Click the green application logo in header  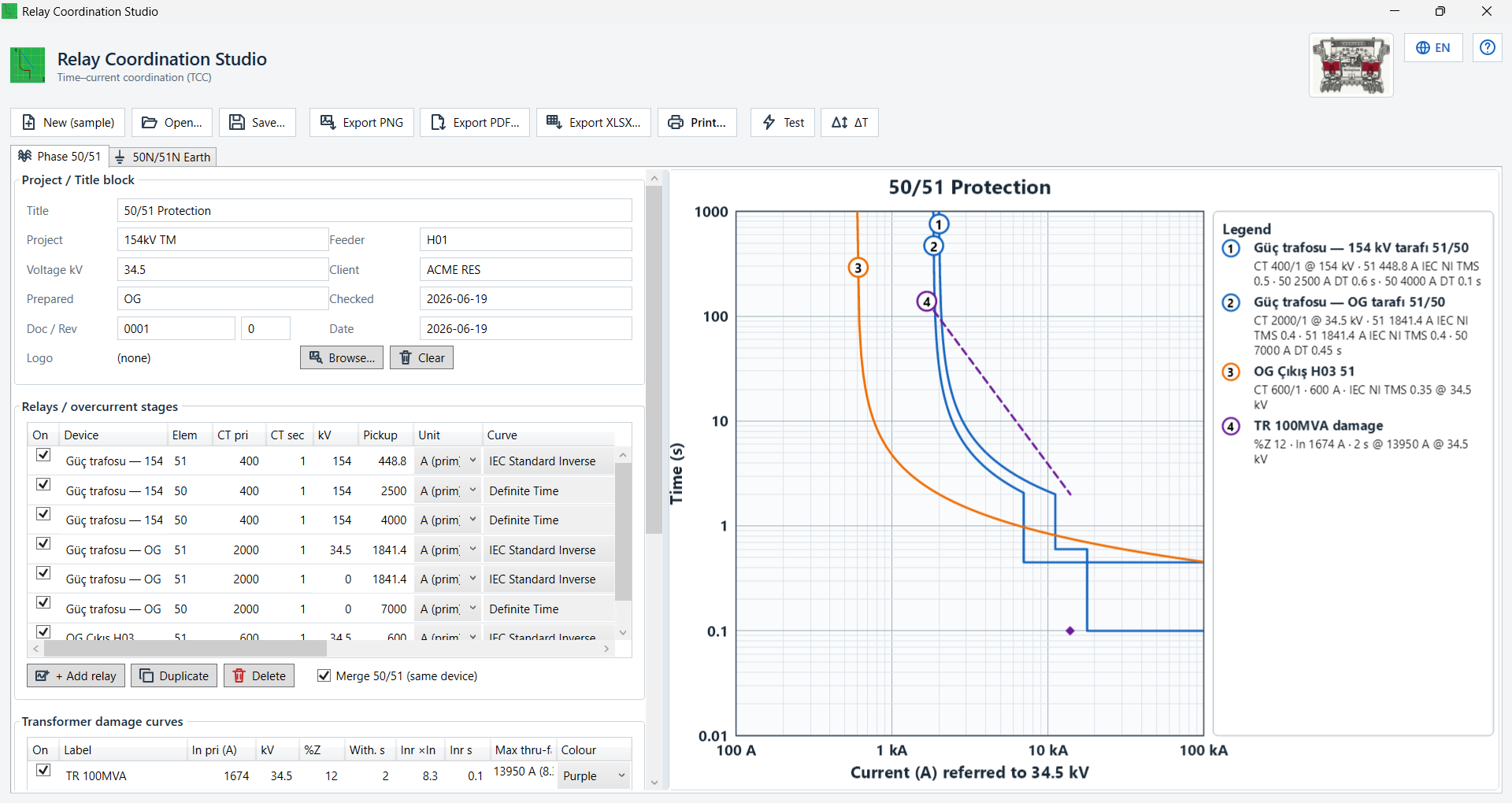28,65
